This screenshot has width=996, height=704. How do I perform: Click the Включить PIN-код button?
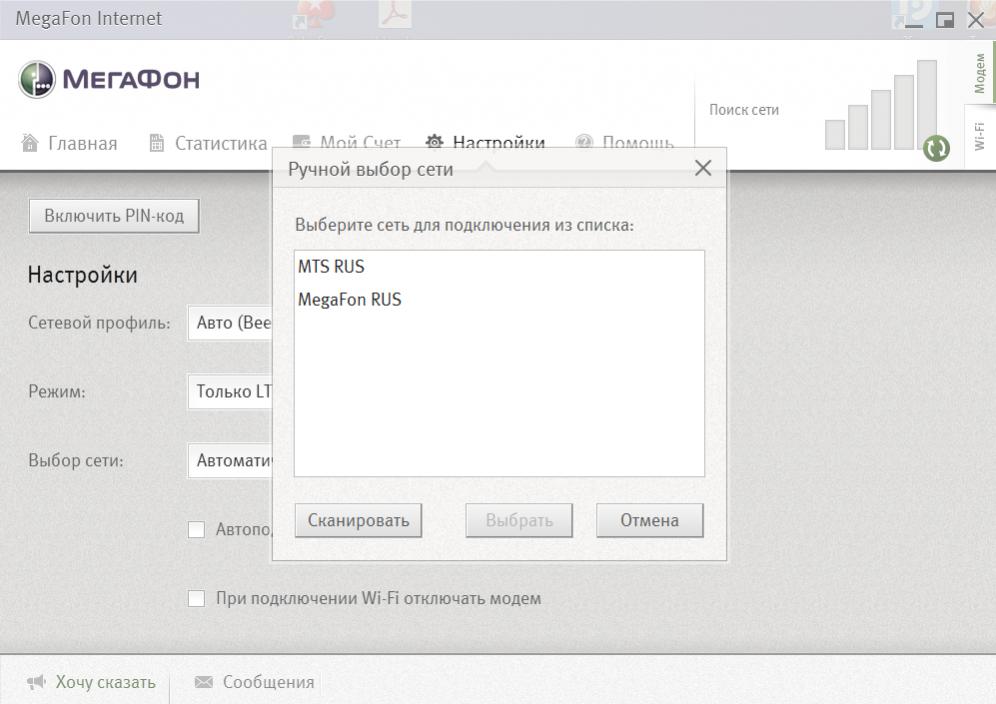tap(114, 216)
